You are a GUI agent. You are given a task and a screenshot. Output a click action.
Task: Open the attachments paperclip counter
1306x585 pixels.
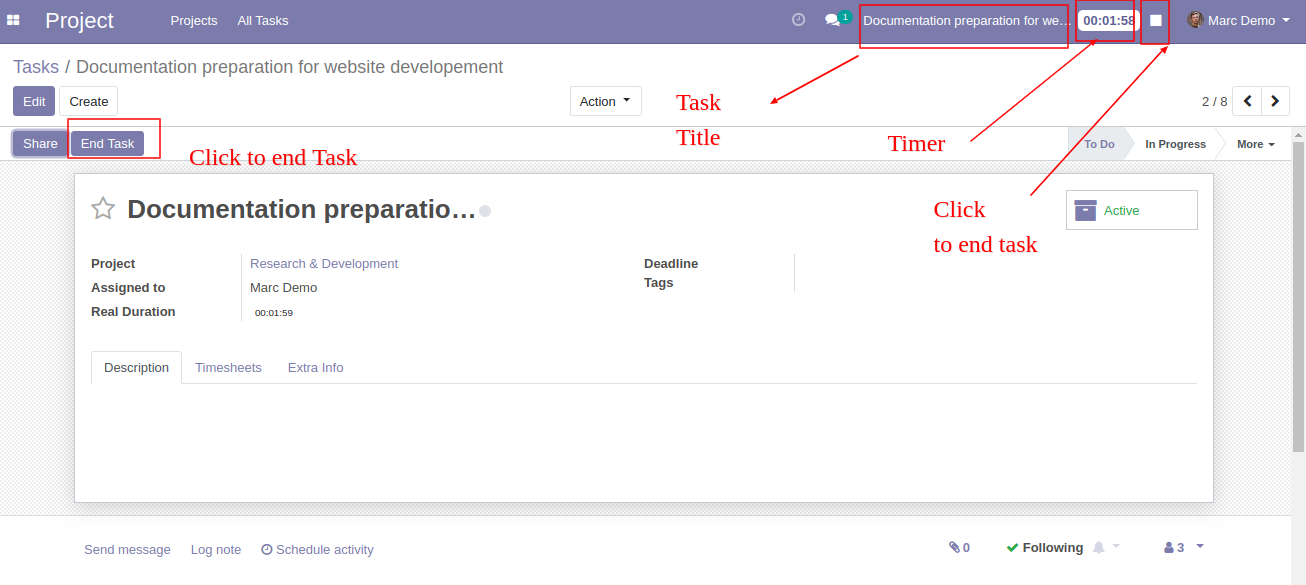pyautogui.click(x=959, y=547)
